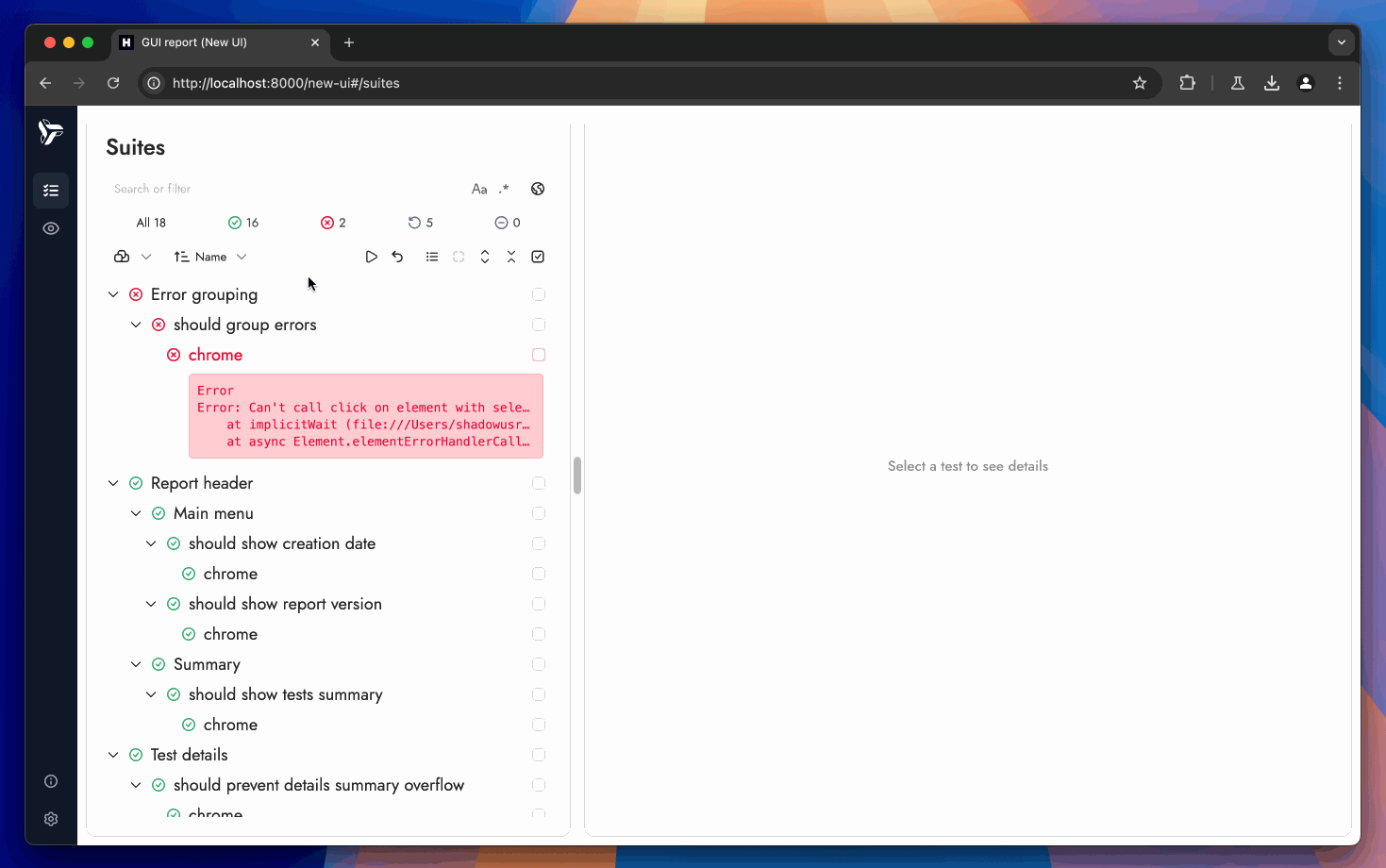
Task: Toggle regex (.*) search option
Action: point(504,189)
